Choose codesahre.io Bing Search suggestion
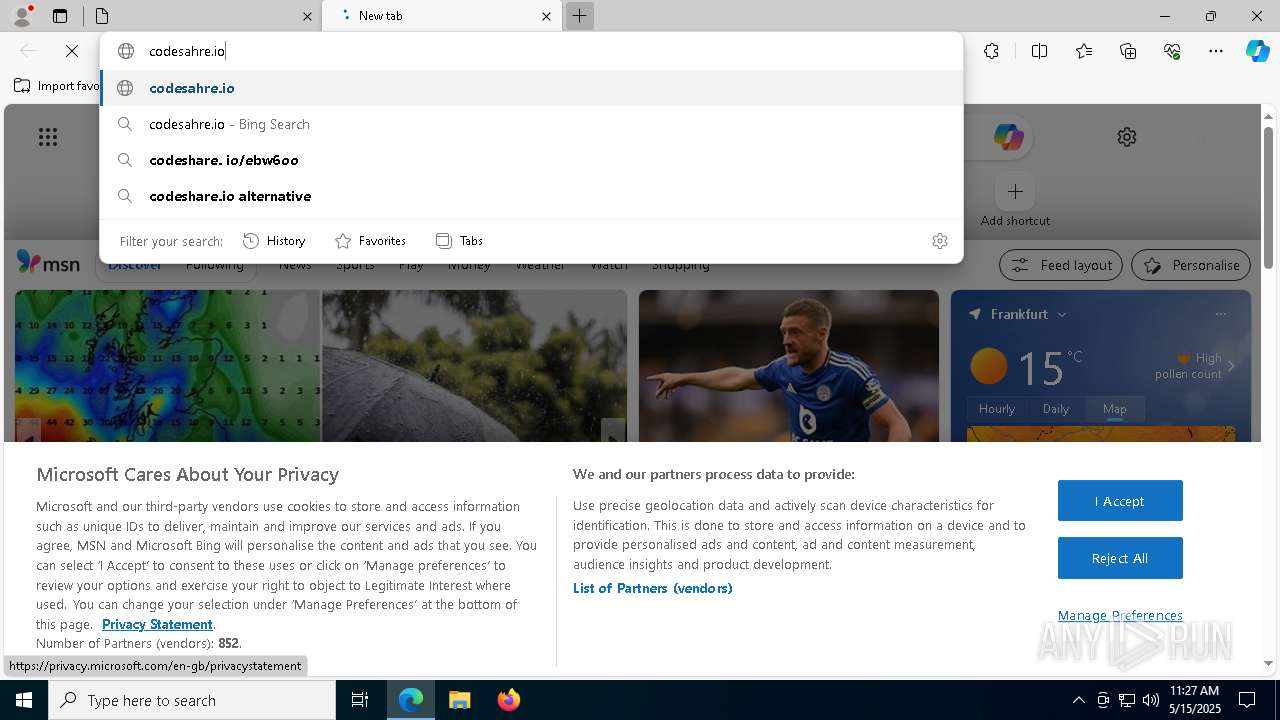1280x720 pixels. click(531, 124)
